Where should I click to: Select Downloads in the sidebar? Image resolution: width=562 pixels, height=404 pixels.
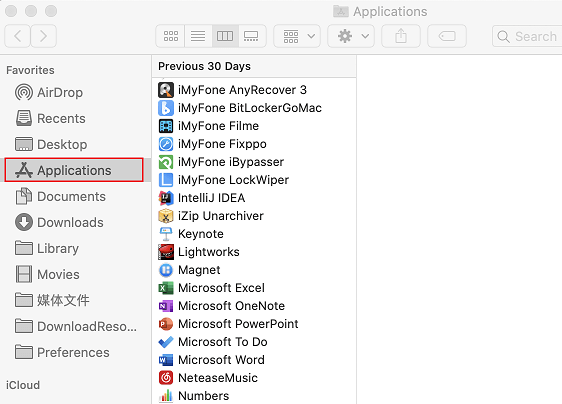pyautogui.click(x=59, y=222)
